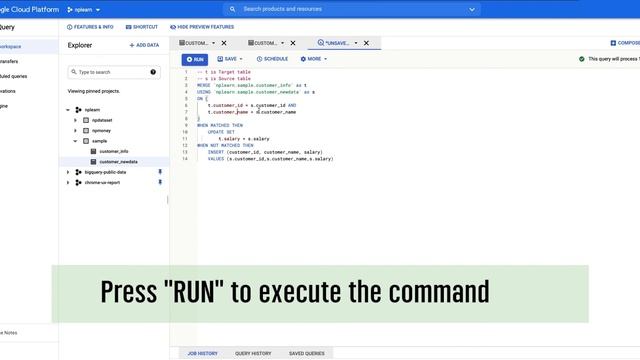Screen dimensions: 640x360
Task: Click the bigquery-public-data project icon
Action: point(78,172)
